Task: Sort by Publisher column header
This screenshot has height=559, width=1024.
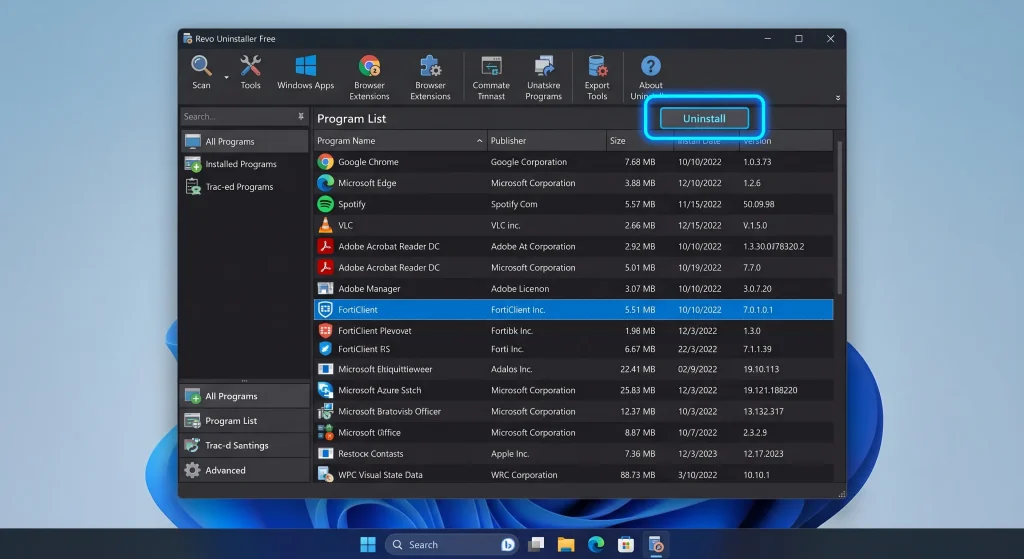Action: coord(547,140)
